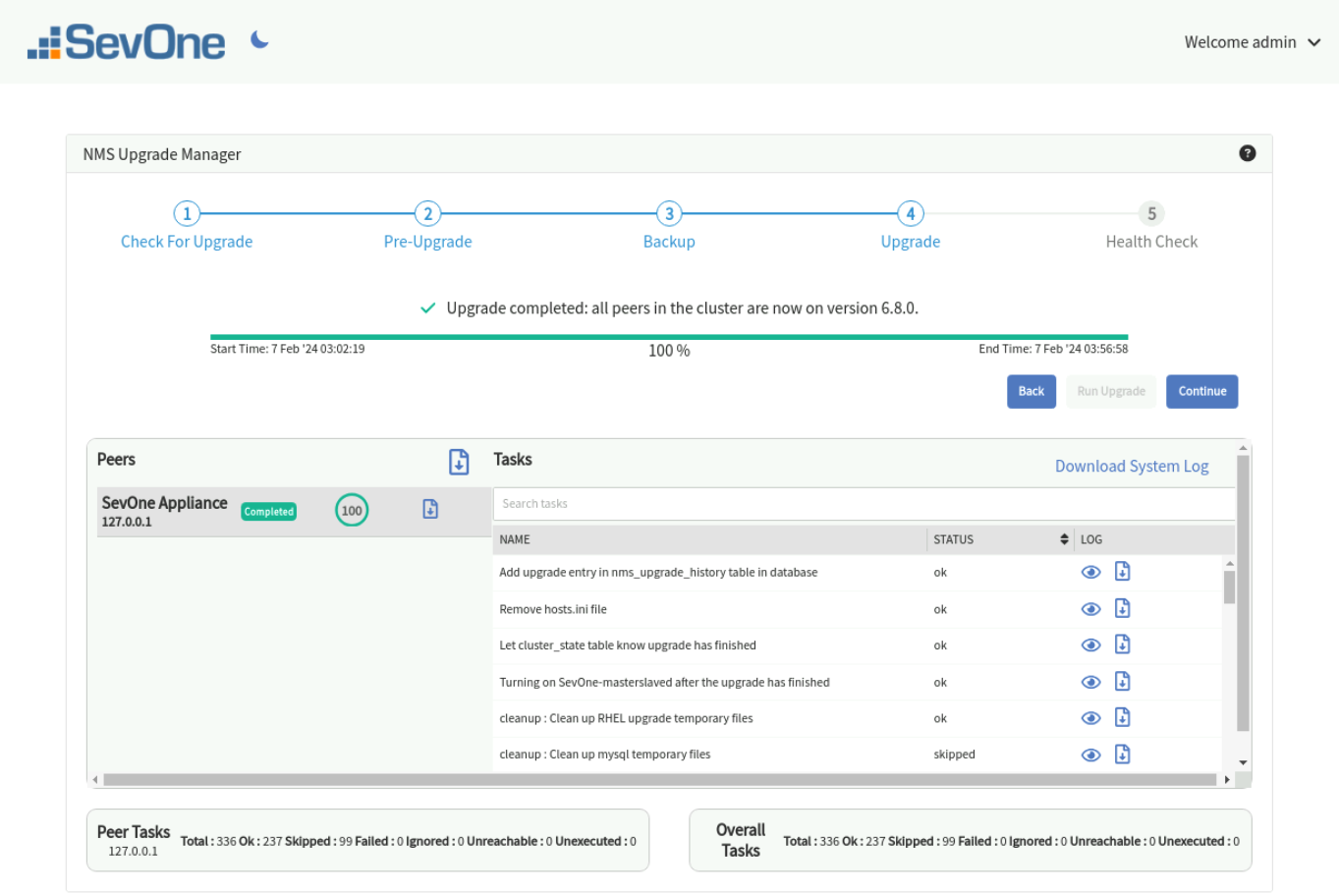
Task: Click the Run Upgrade button
Action: point(1111,391)
